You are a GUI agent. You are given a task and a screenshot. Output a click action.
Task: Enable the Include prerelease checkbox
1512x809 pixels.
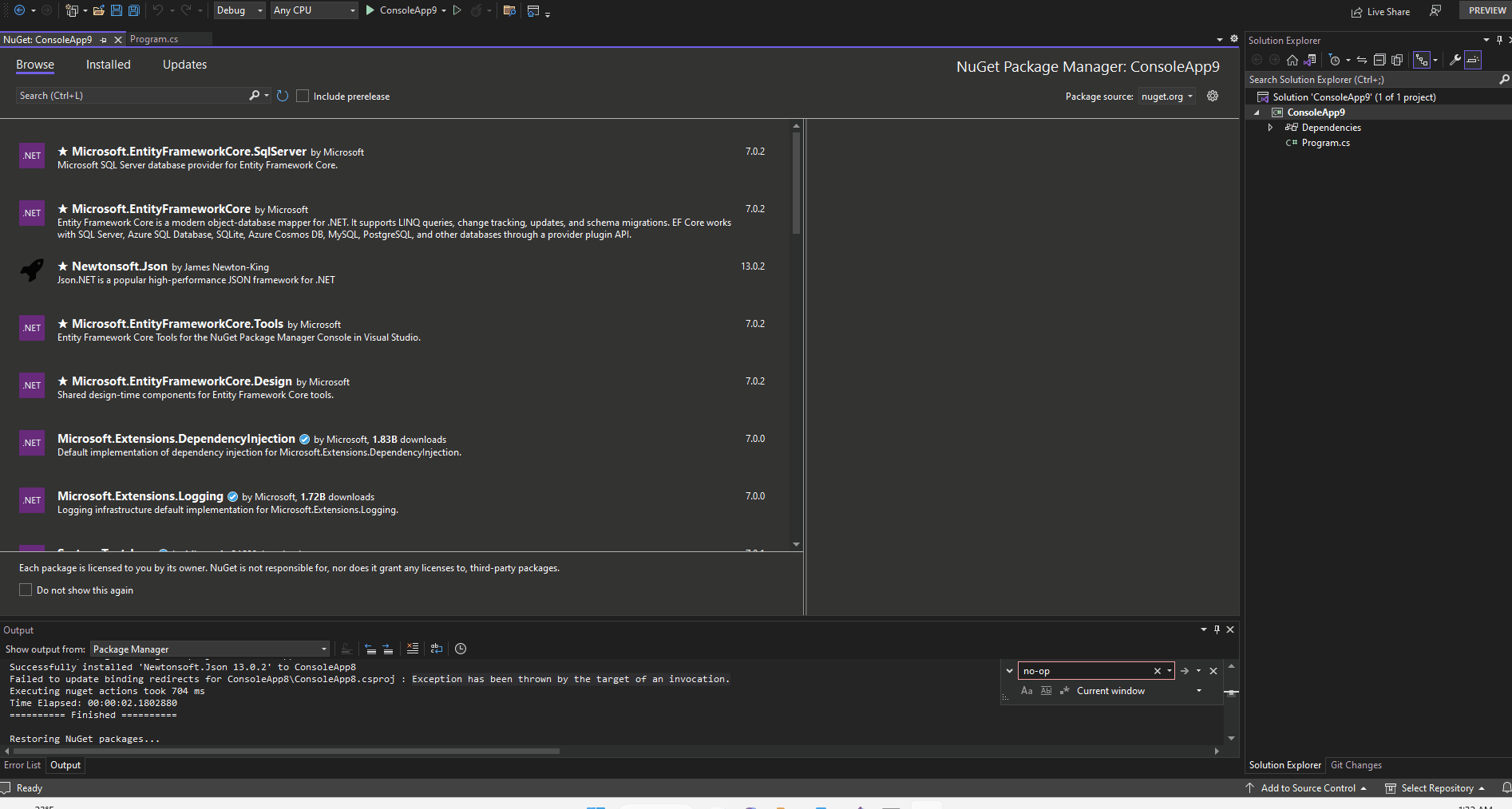point(303,96)
